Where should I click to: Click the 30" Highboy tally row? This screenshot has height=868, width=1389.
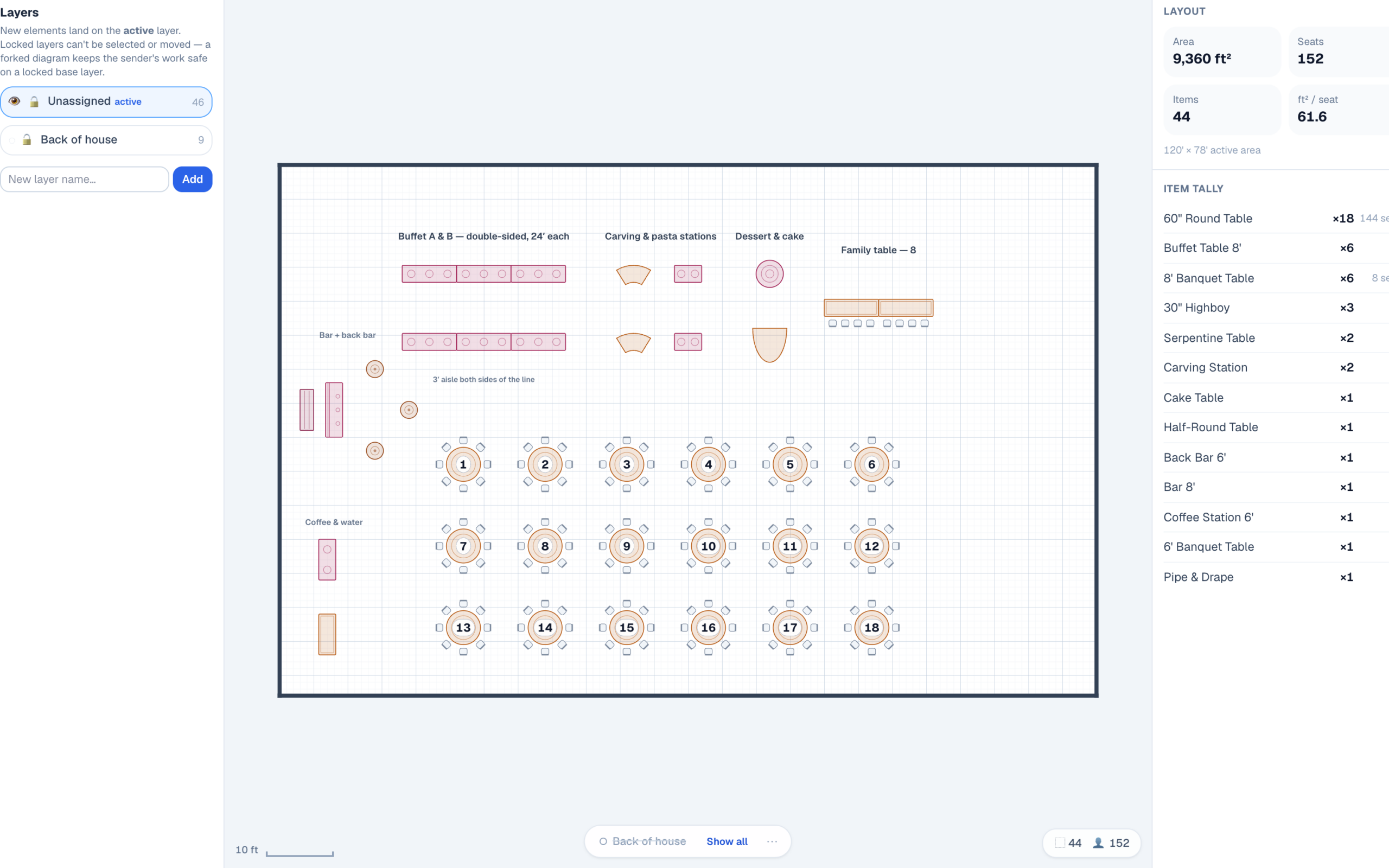1276,308
